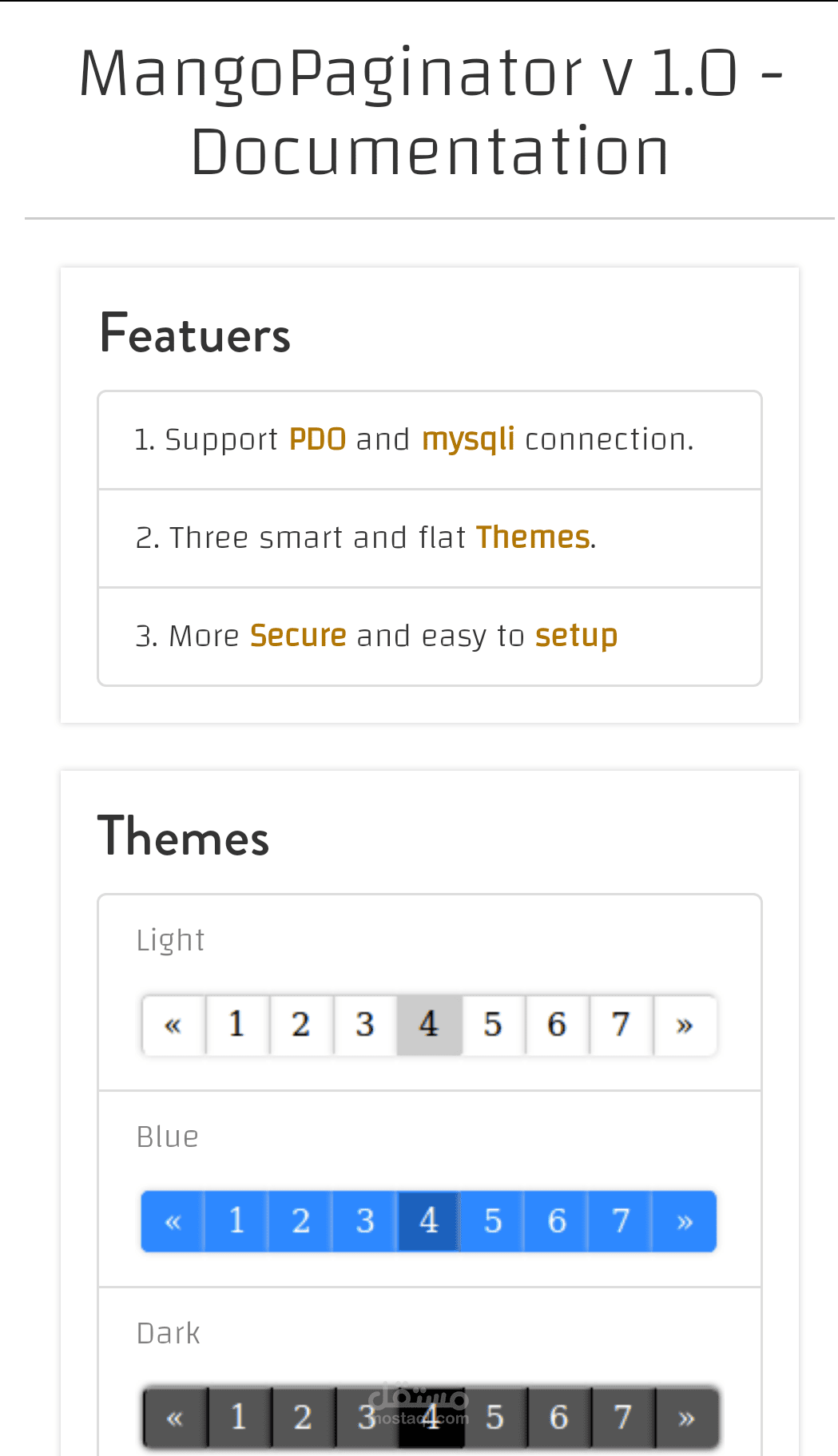Viewport: 838px width, 1456px height.
Task: Select active page 4 in Blue paginator
Action: (x=429, y=1221)
